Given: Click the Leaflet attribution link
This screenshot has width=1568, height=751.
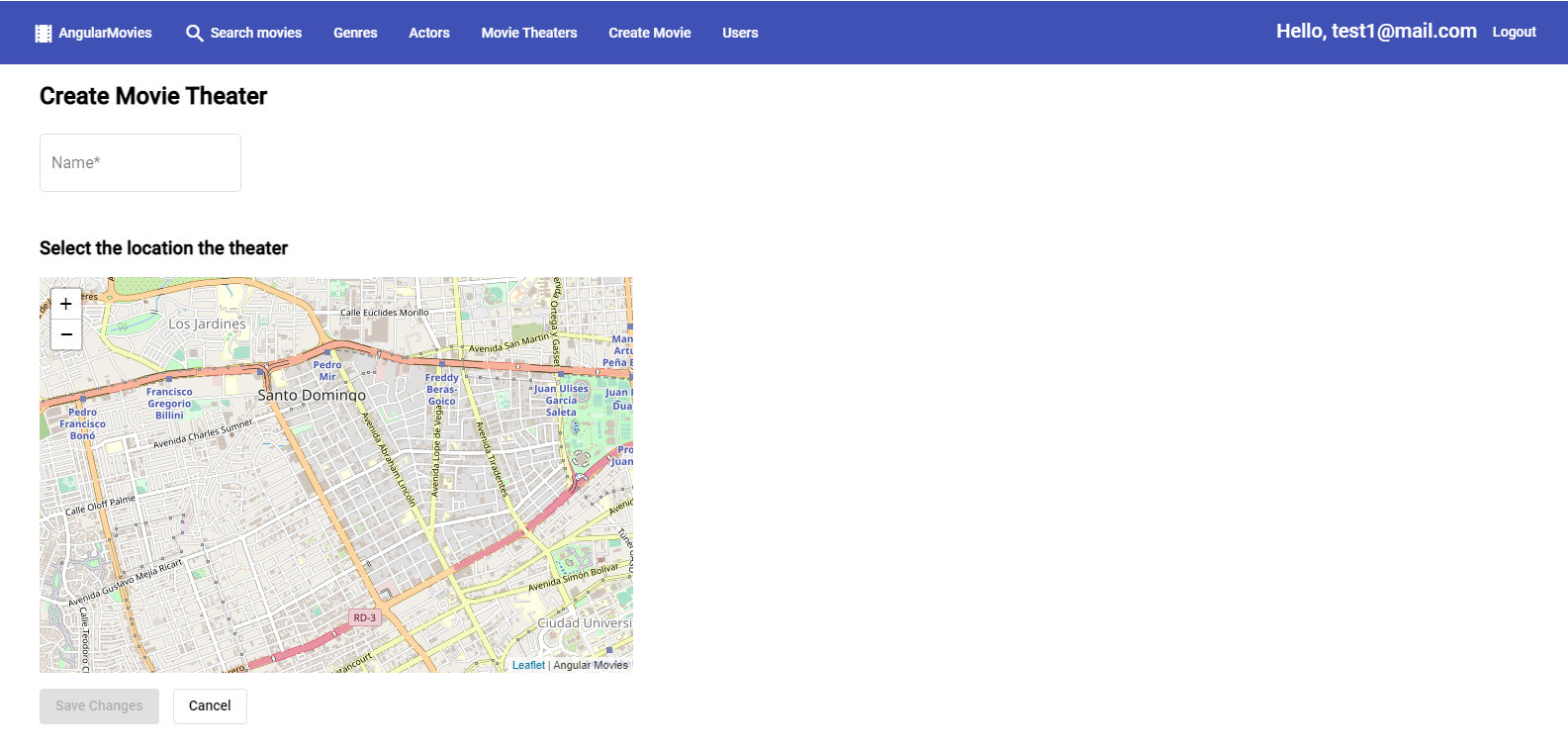Looking at the screenshot, I should pos(528,665).
